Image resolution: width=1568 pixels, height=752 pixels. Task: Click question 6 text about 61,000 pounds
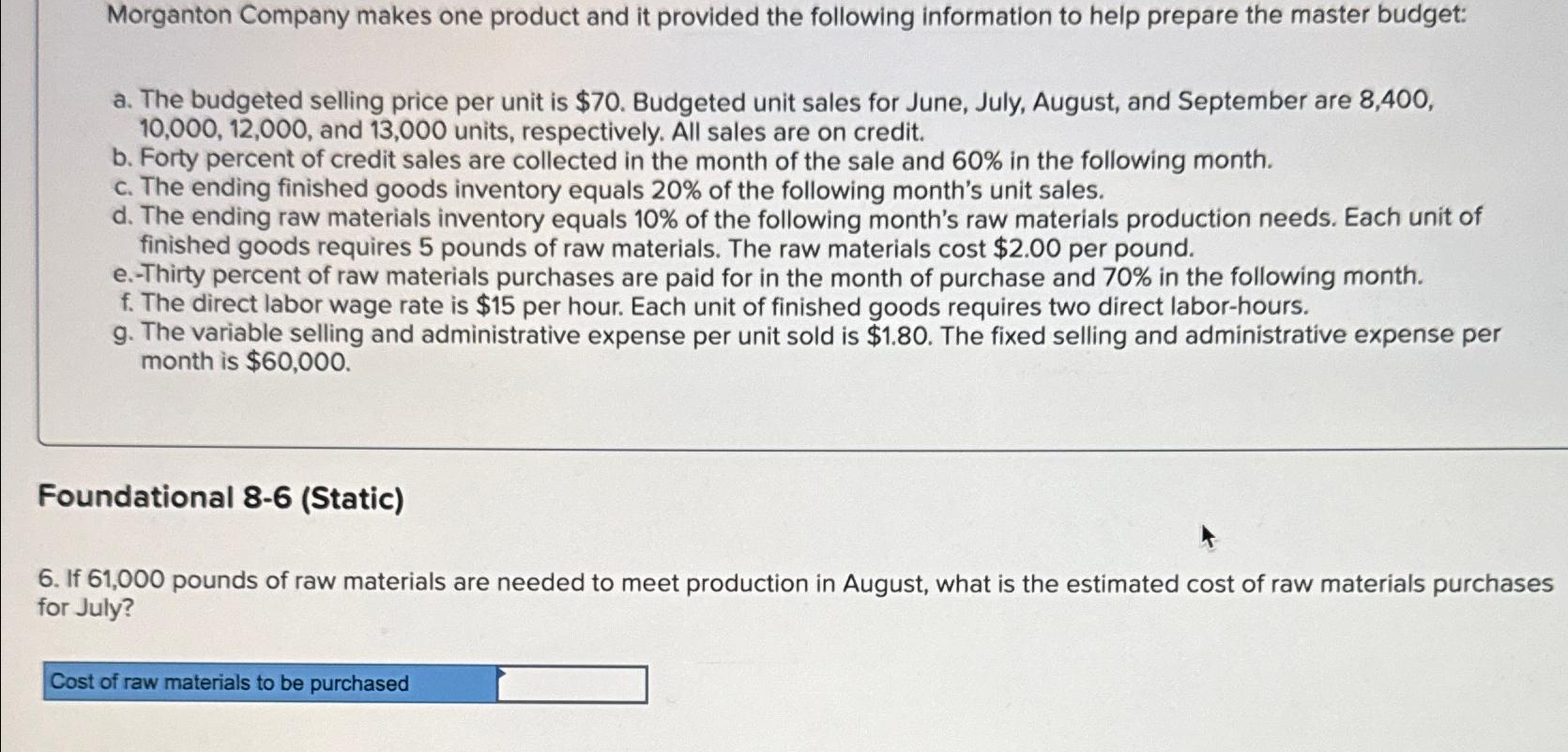tap(796, 595)
